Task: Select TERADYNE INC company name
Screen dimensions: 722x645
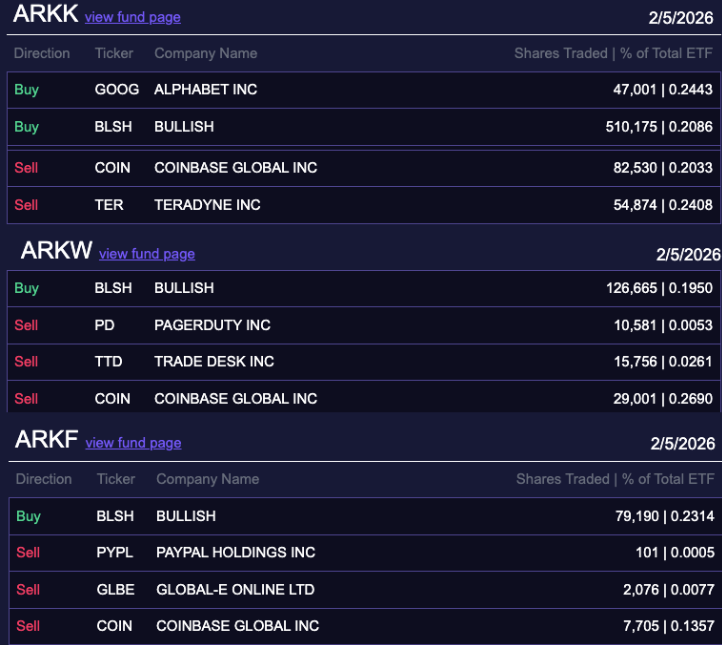Action: click(x=207, y=205)
